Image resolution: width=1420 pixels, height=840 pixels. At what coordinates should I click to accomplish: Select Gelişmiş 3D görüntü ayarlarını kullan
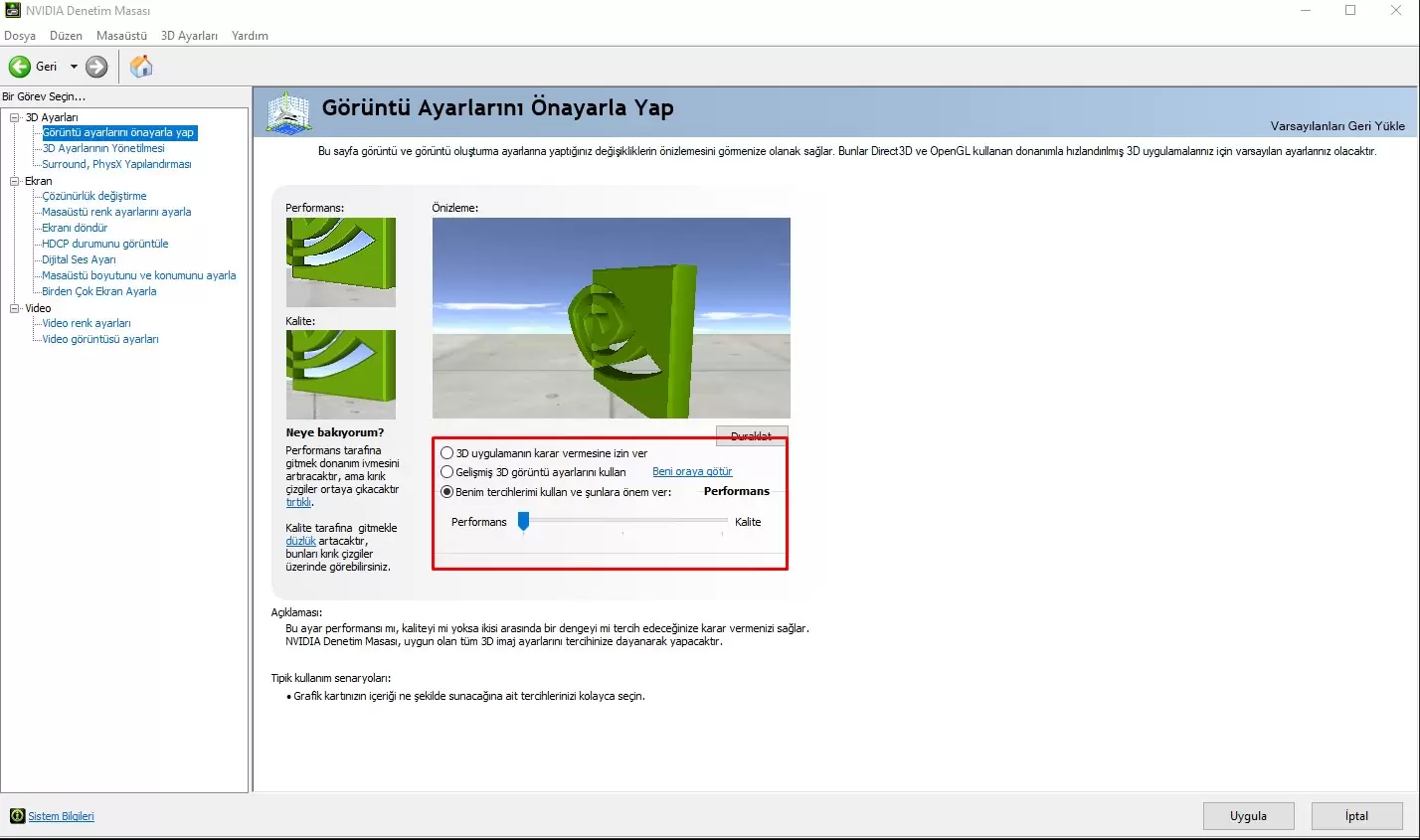click(447, 472)
